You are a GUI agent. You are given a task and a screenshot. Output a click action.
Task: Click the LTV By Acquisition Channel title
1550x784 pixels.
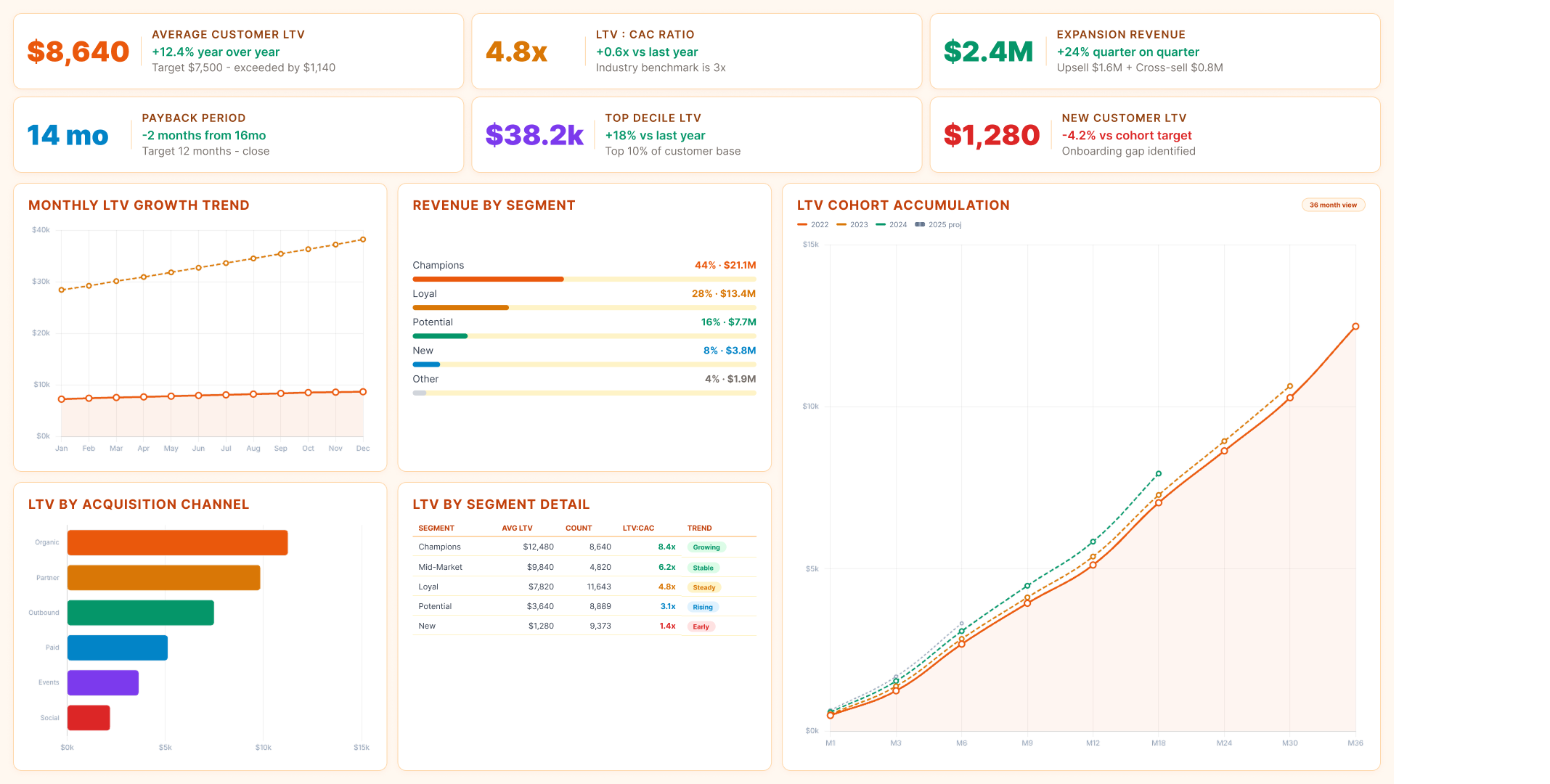pos(139,505)
